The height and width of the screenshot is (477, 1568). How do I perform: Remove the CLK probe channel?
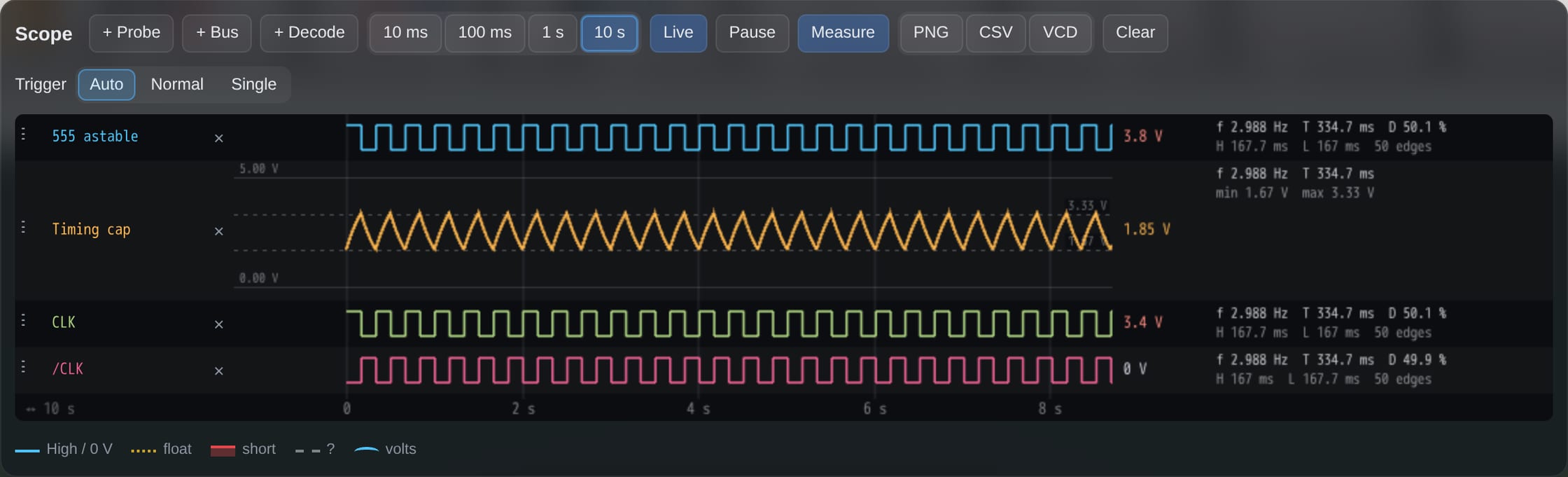tap(218, 324)
